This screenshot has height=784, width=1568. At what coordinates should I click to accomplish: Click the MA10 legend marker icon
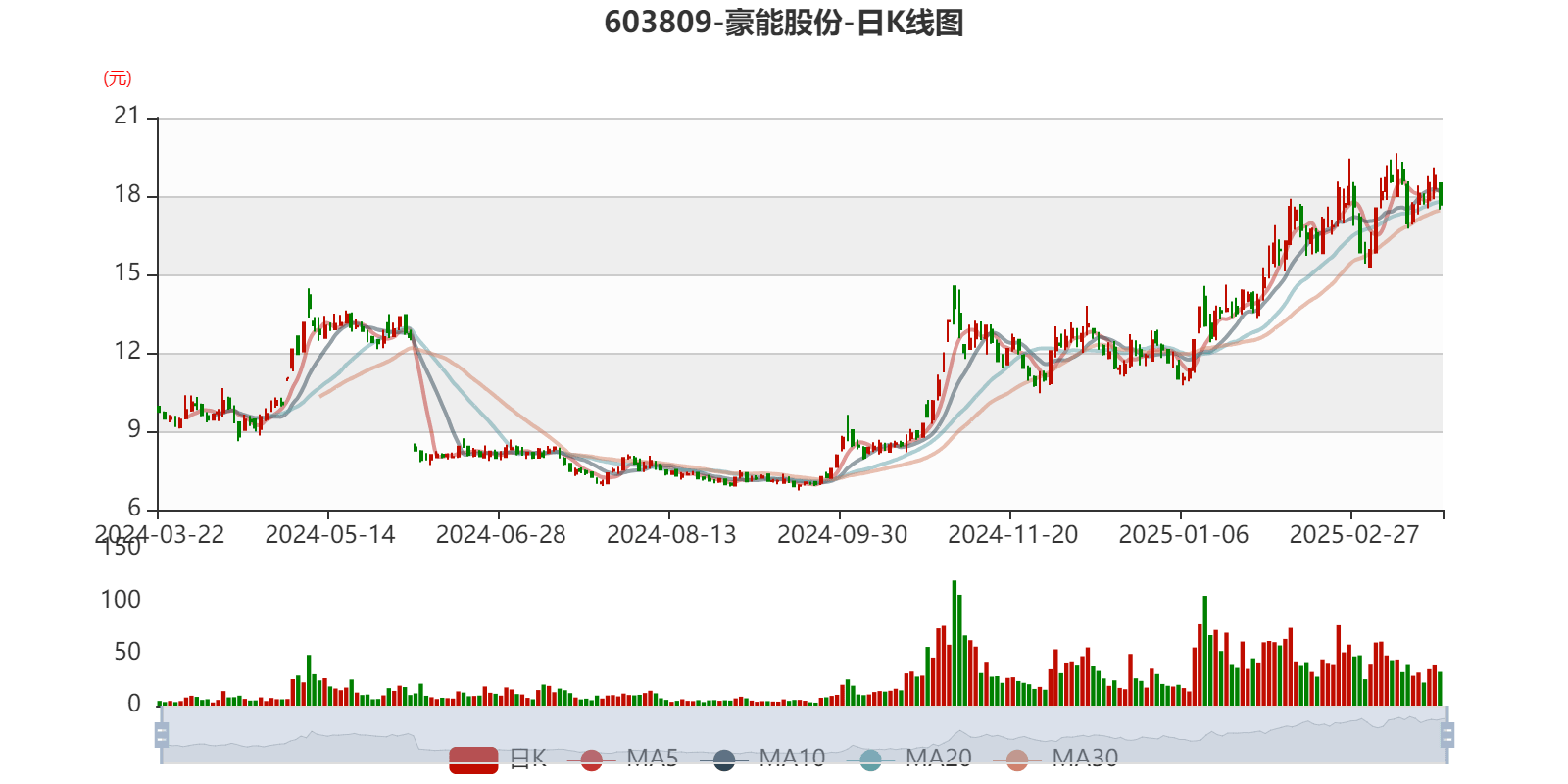[x=724, y=759]
